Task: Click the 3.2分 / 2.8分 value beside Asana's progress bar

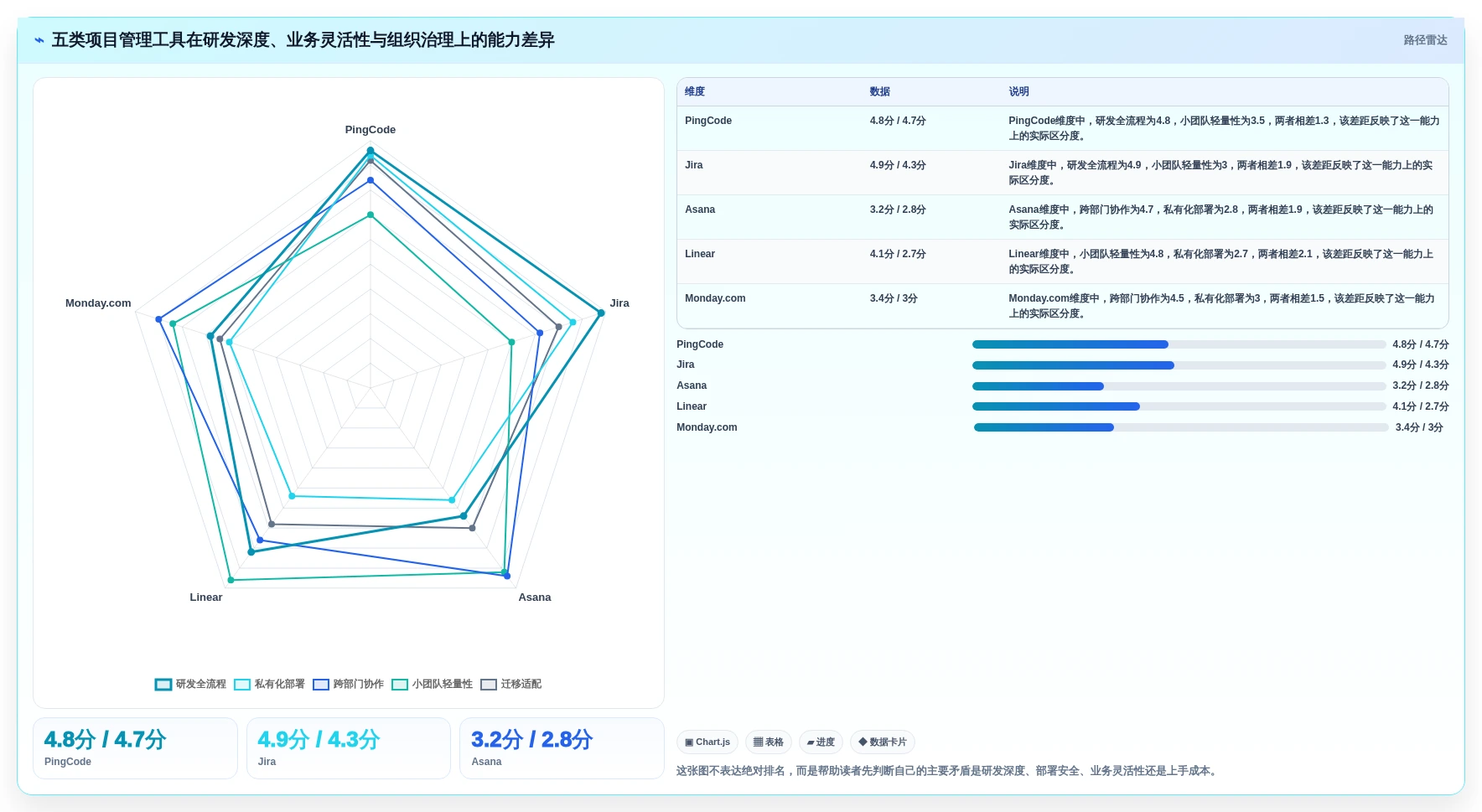Action: (x=1421, y=385)
